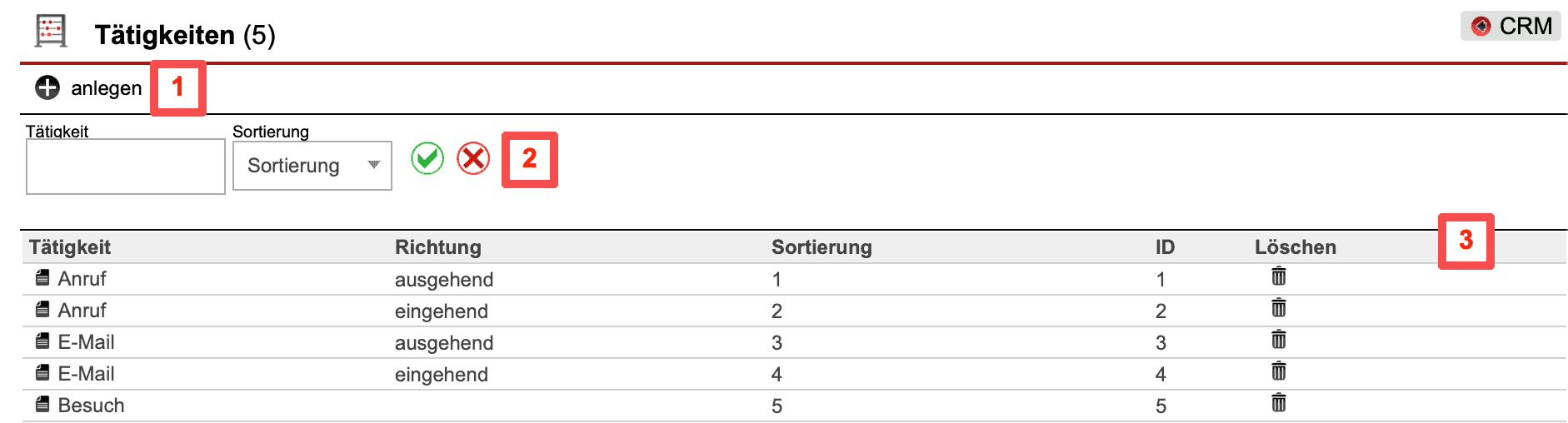Click the plus icon to create activity
The height and width of the screenshot is (423, 1568).
tap(47, 87)
